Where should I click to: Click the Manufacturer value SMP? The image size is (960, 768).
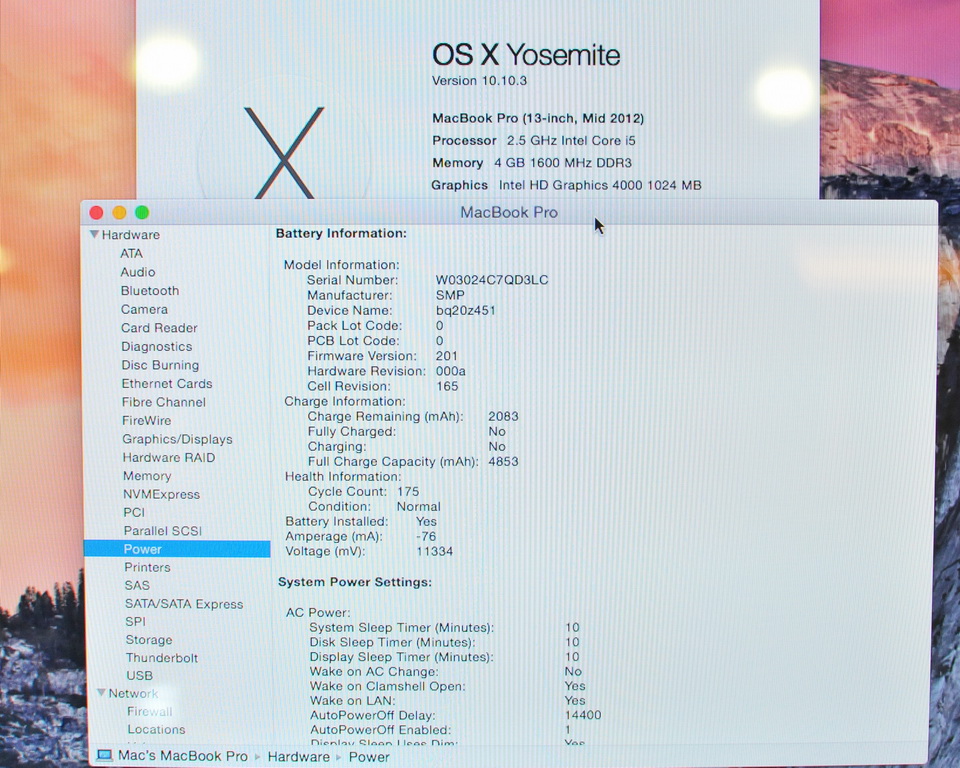click(x=450, y=295)
